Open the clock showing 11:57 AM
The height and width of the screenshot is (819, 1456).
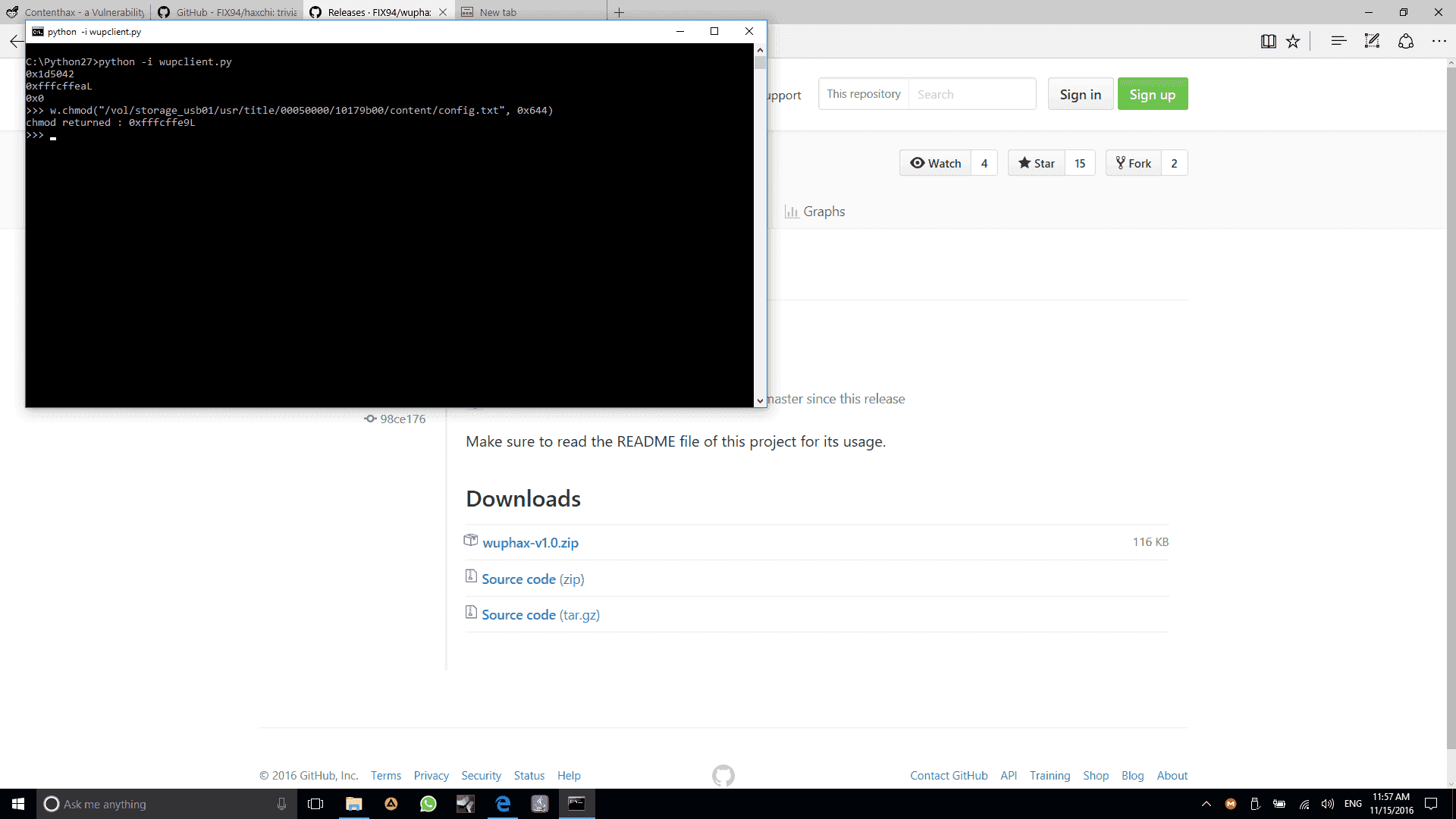point(1391,804)
